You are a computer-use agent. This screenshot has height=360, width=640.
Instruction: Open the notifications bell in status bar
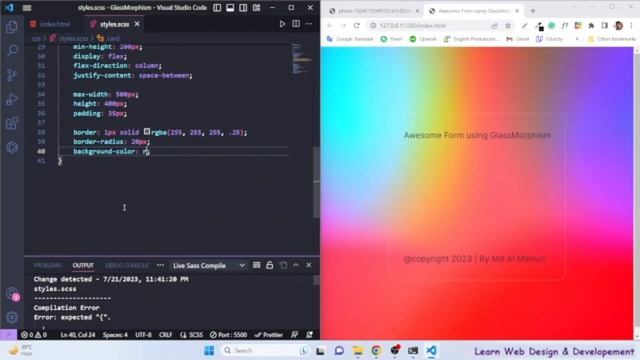point(309,335)
